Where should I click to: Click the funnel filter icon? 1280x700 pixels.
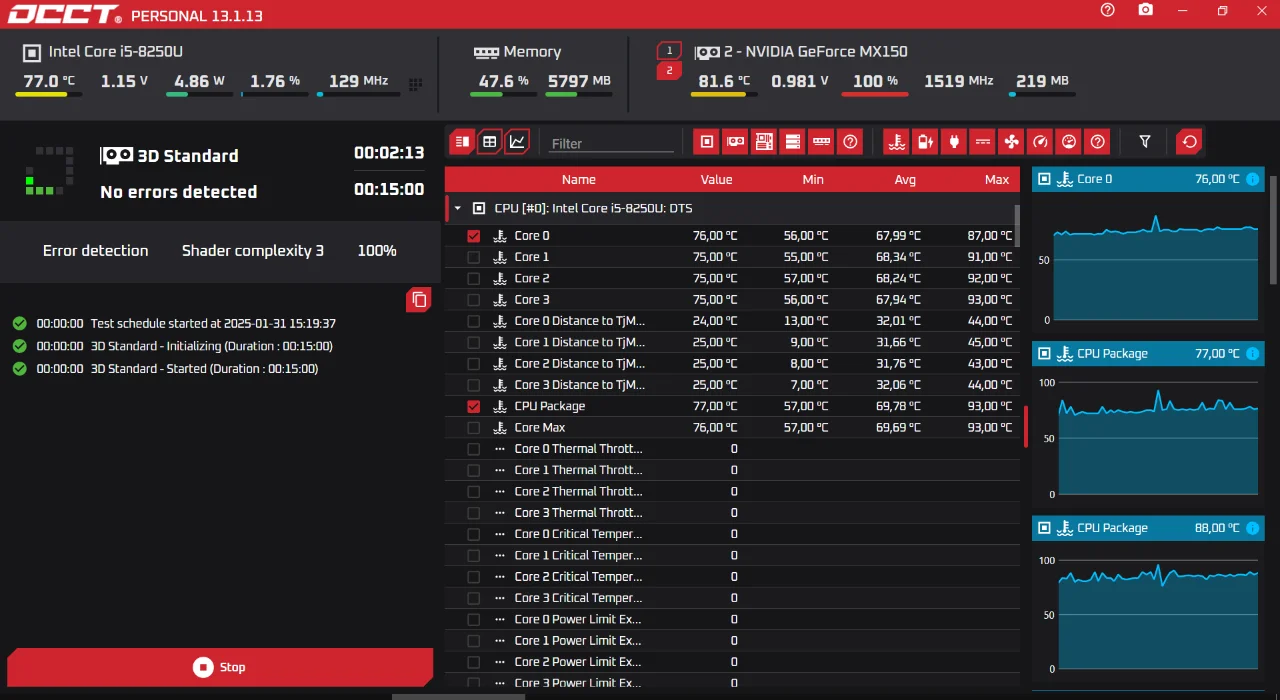click(1145, 142)
